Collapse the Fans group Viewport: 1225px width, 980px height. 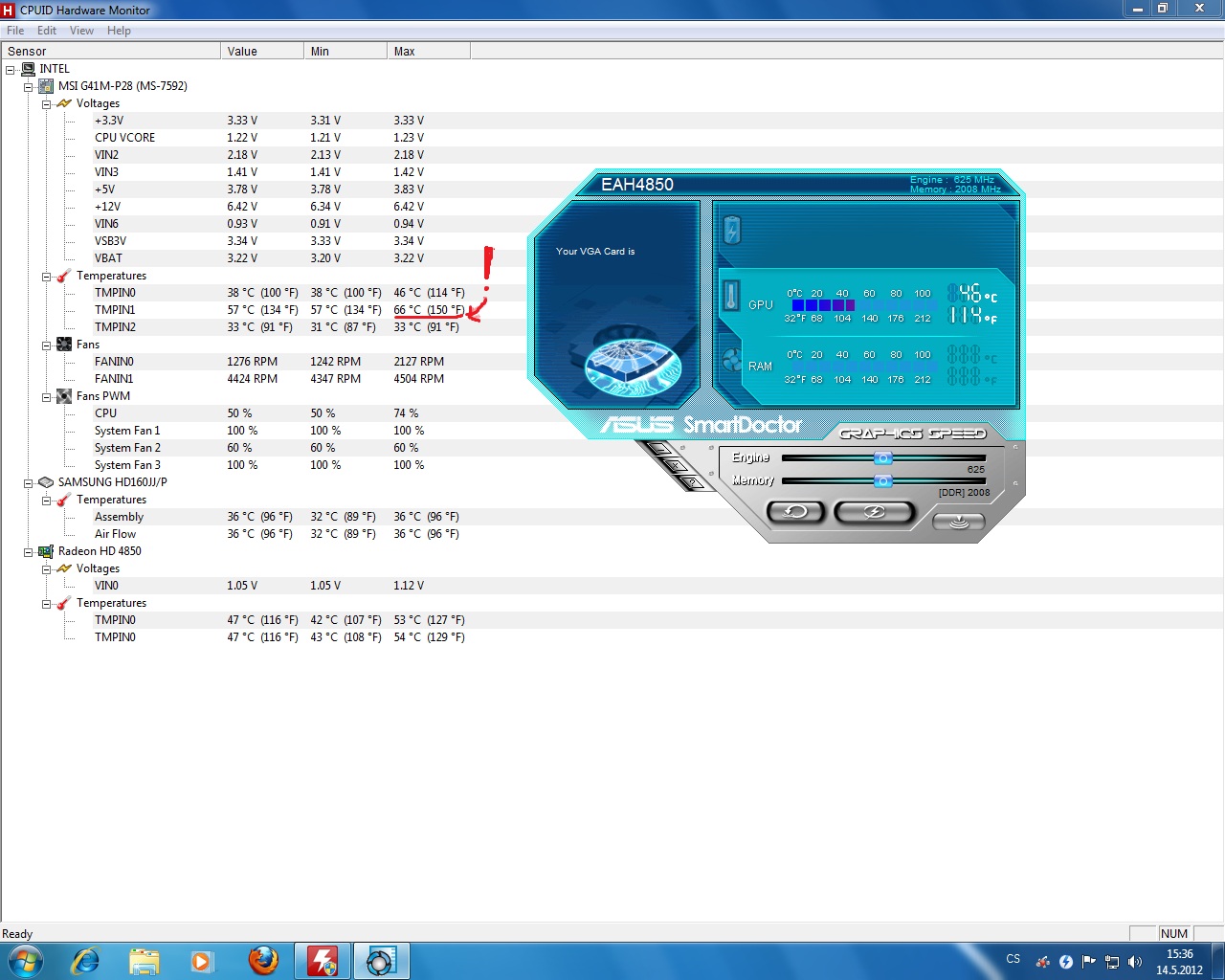[46, 345]
